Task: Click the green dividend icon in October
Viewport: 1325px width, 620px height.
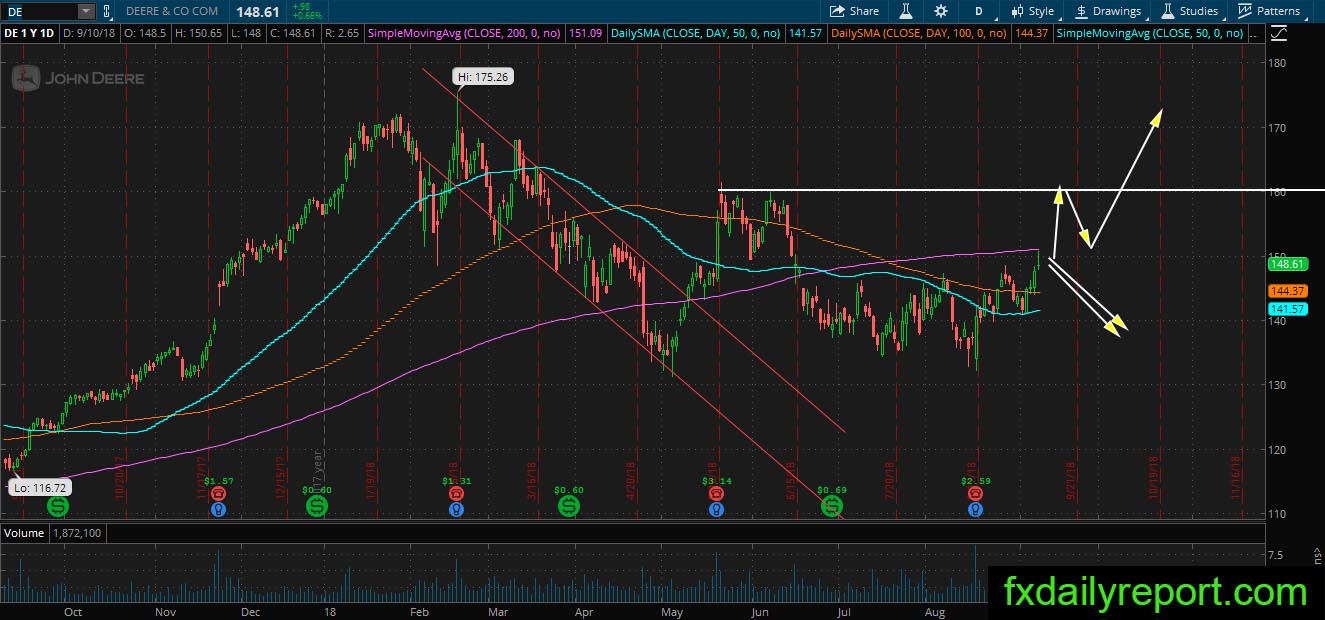Action: click(x=58, y=507)
